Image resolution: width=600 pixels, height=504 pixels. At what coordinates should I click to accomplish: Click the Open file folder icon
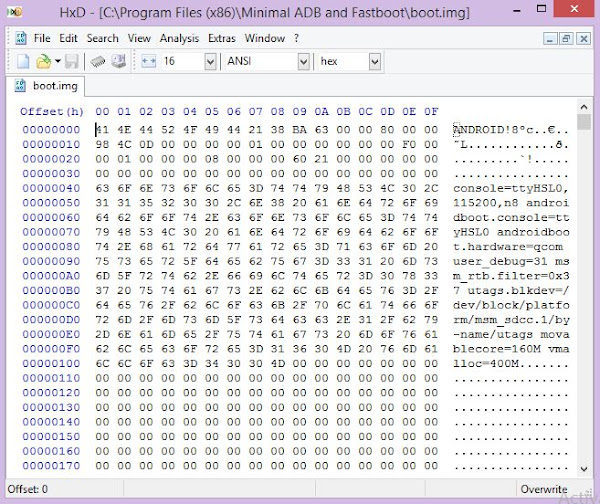point(43,61)
